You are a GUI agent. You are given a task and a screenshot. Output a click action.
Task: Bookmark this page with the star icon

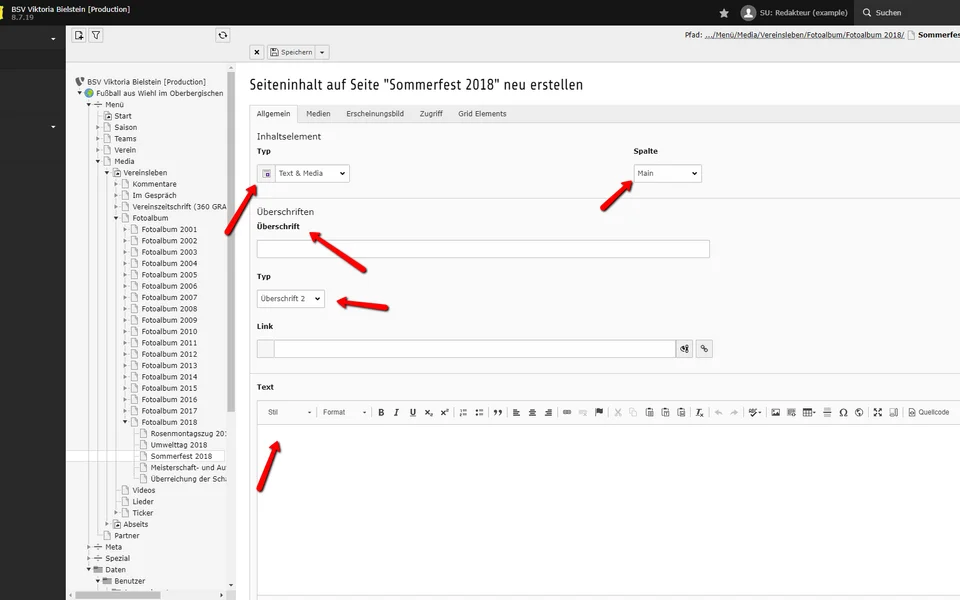point(724,13)
